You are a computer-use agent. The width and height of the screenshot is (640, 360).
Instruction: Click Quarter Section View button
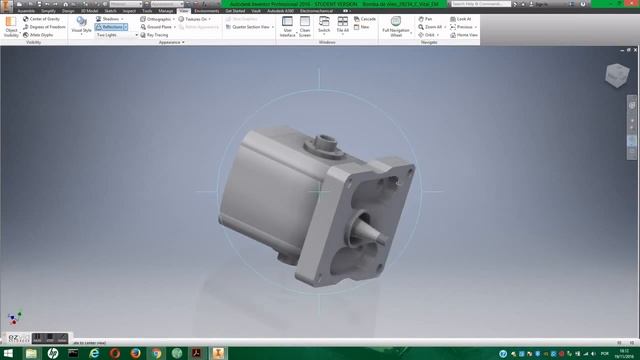pos(248,27)
